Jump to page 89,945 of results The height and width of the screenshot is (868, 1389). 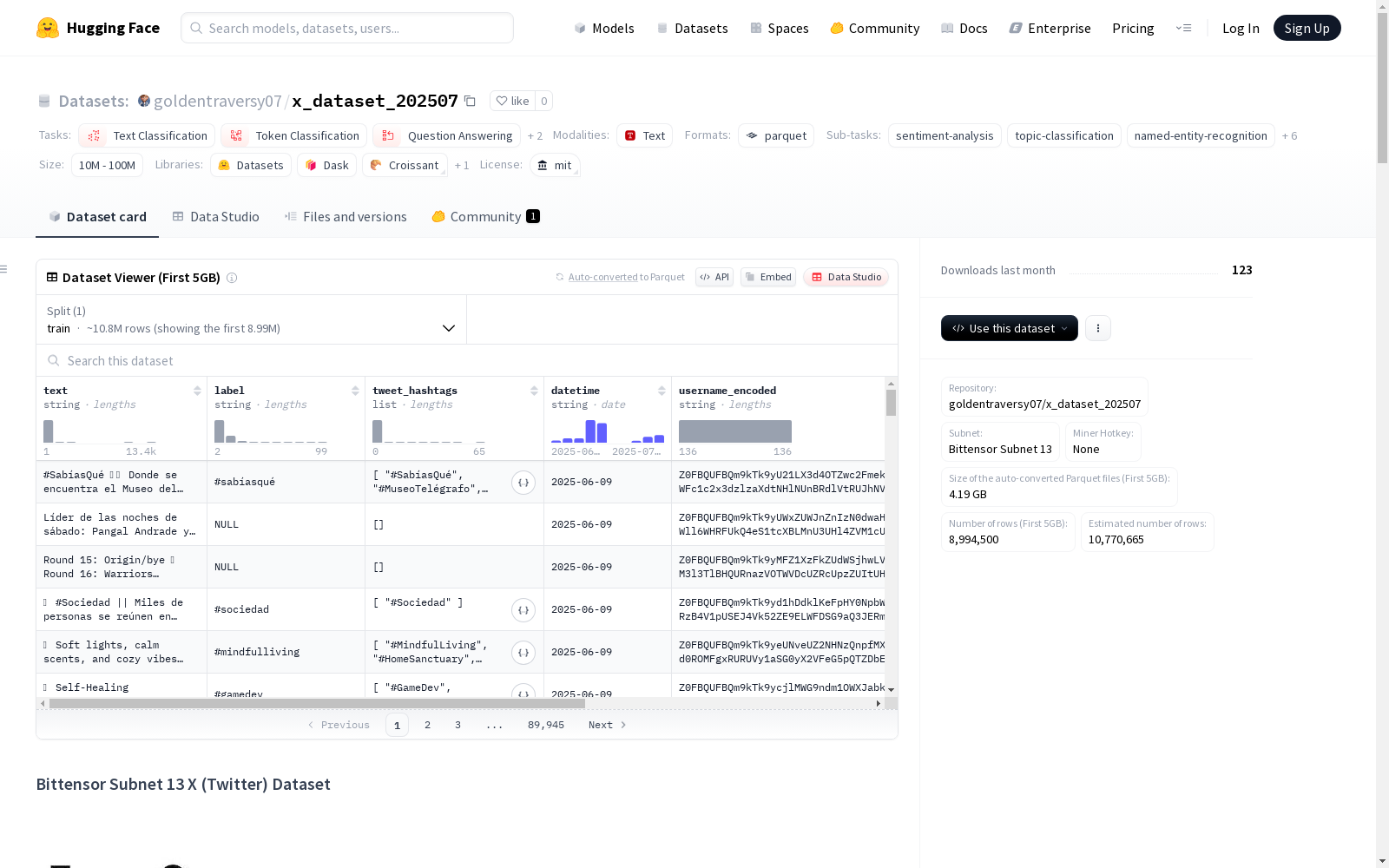pos(546,725)
